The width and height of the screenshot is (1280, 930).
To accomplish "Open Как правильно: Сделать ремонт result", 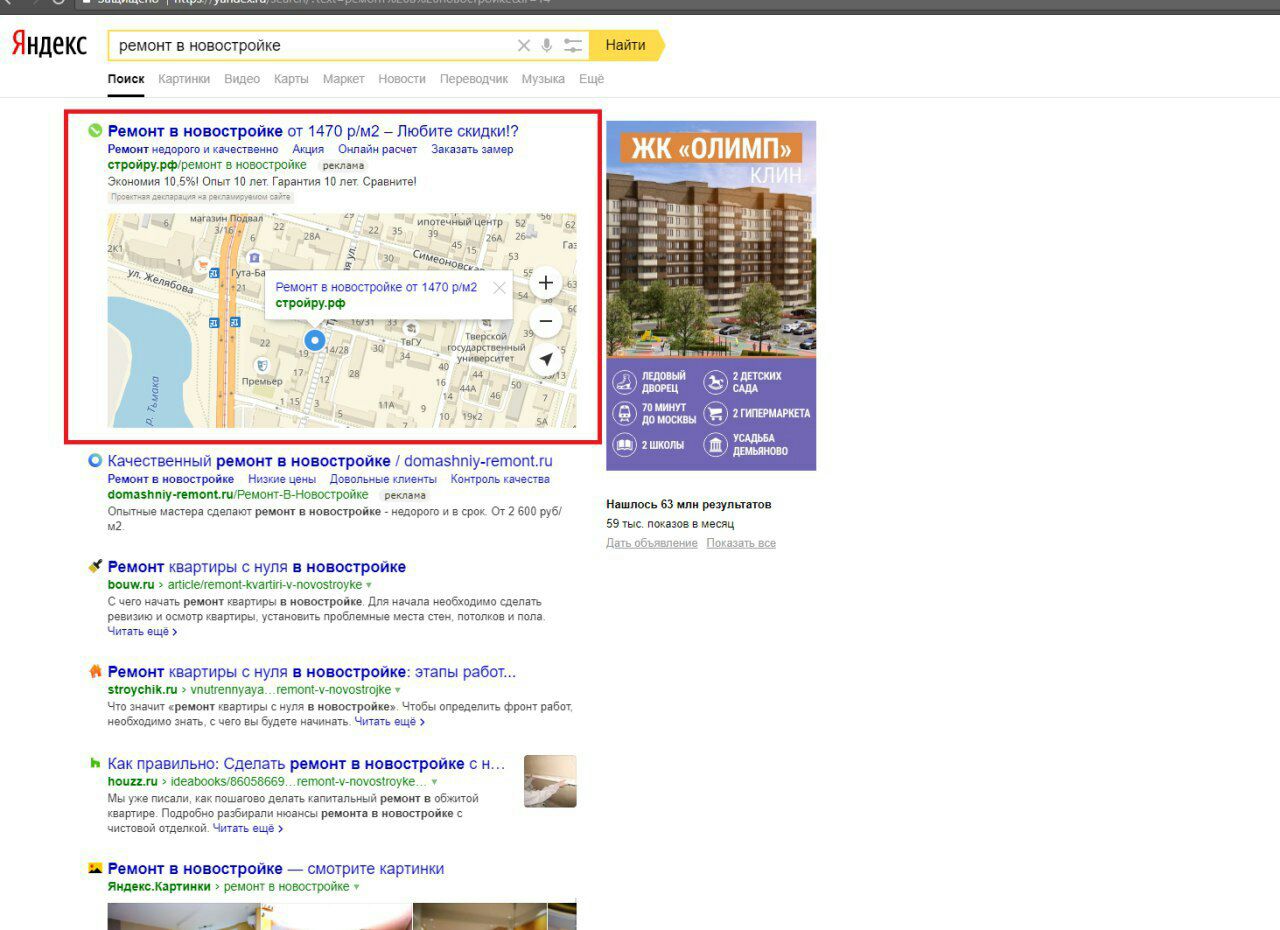I will [x=306, y=764].
